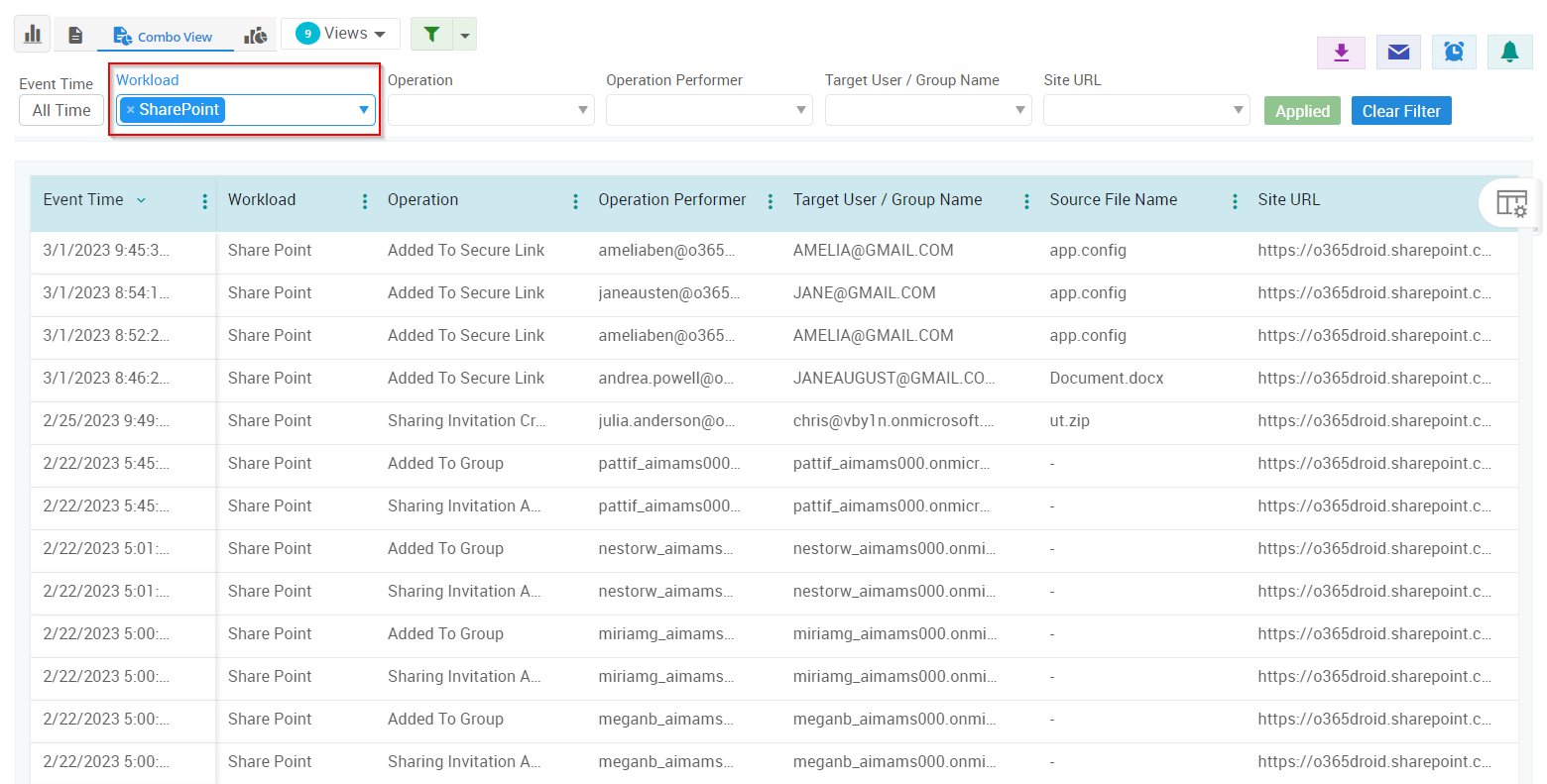Open the bar chart summary view
This screenshot has width=1547, height=784.
pos(30,33)
